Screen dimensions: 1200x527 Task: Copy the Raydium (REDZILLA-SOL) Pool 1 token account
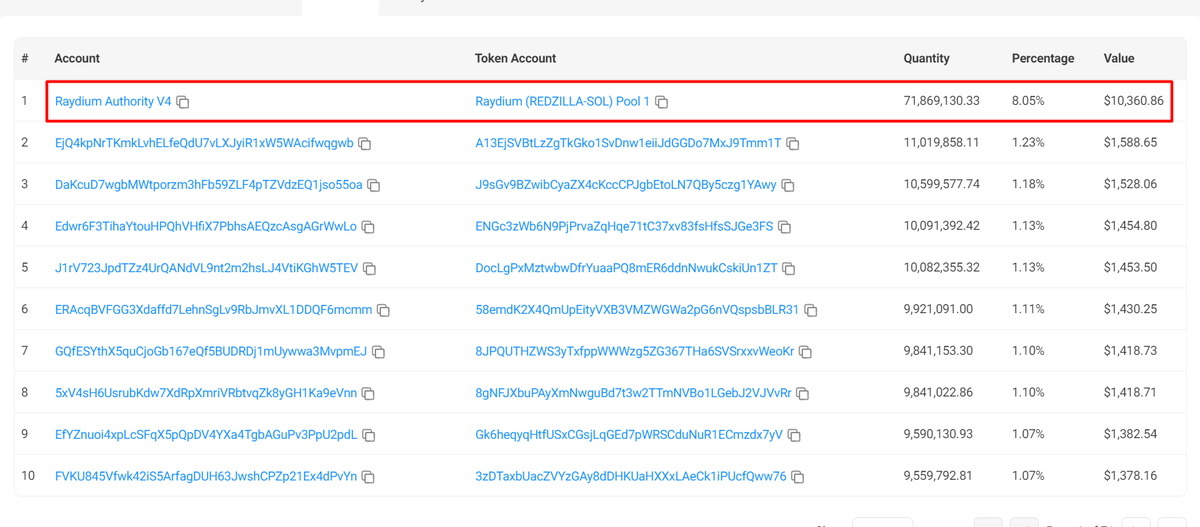click(662, 102)
